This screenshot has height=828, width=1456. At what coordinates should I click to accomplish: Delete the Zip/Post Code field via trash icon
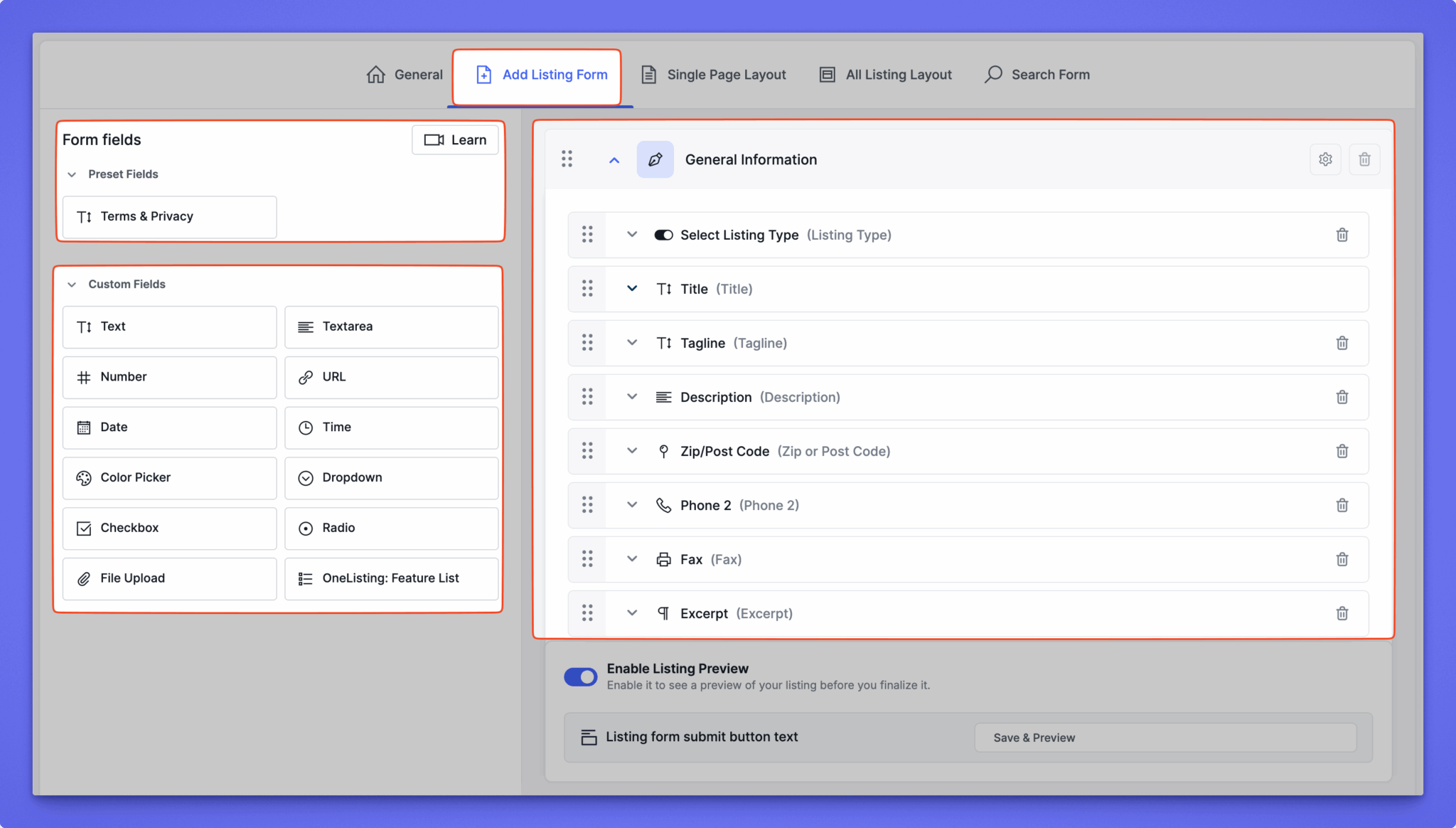point(1342,451)
